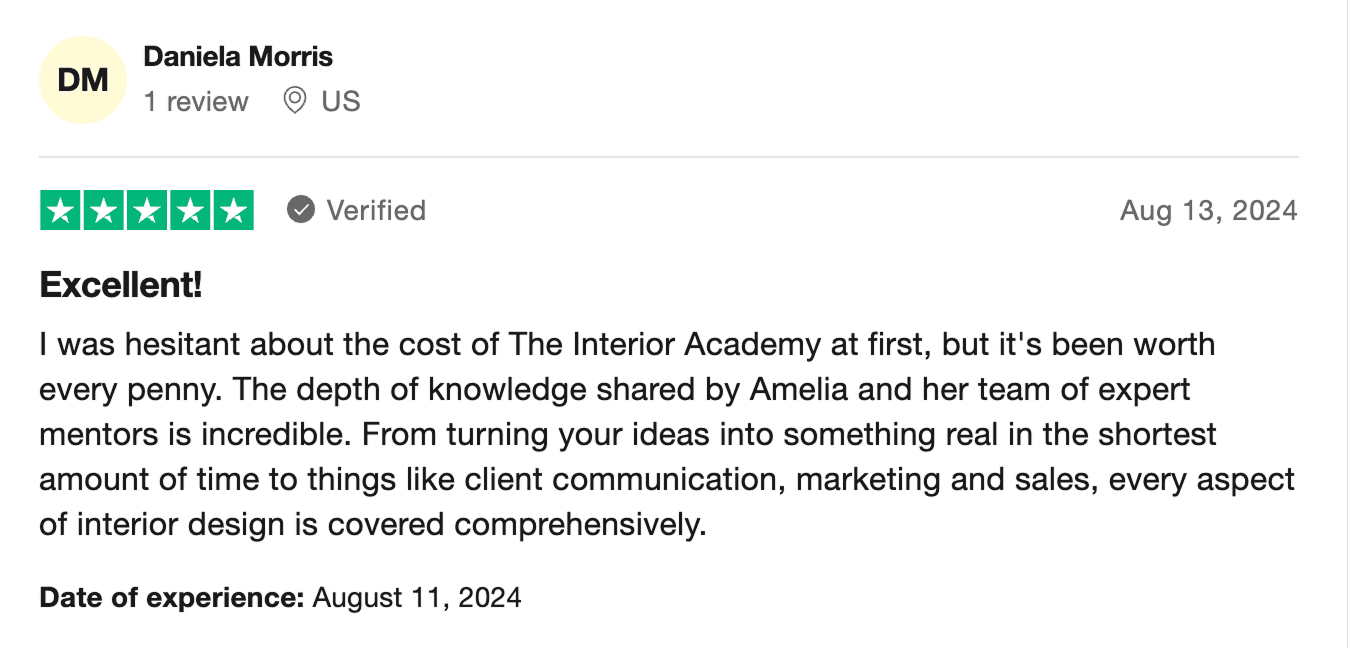Click the Aug 13, 2024 review date
The width and height of the screenshot is (1348, 648).
click(x=1208, y=210)
